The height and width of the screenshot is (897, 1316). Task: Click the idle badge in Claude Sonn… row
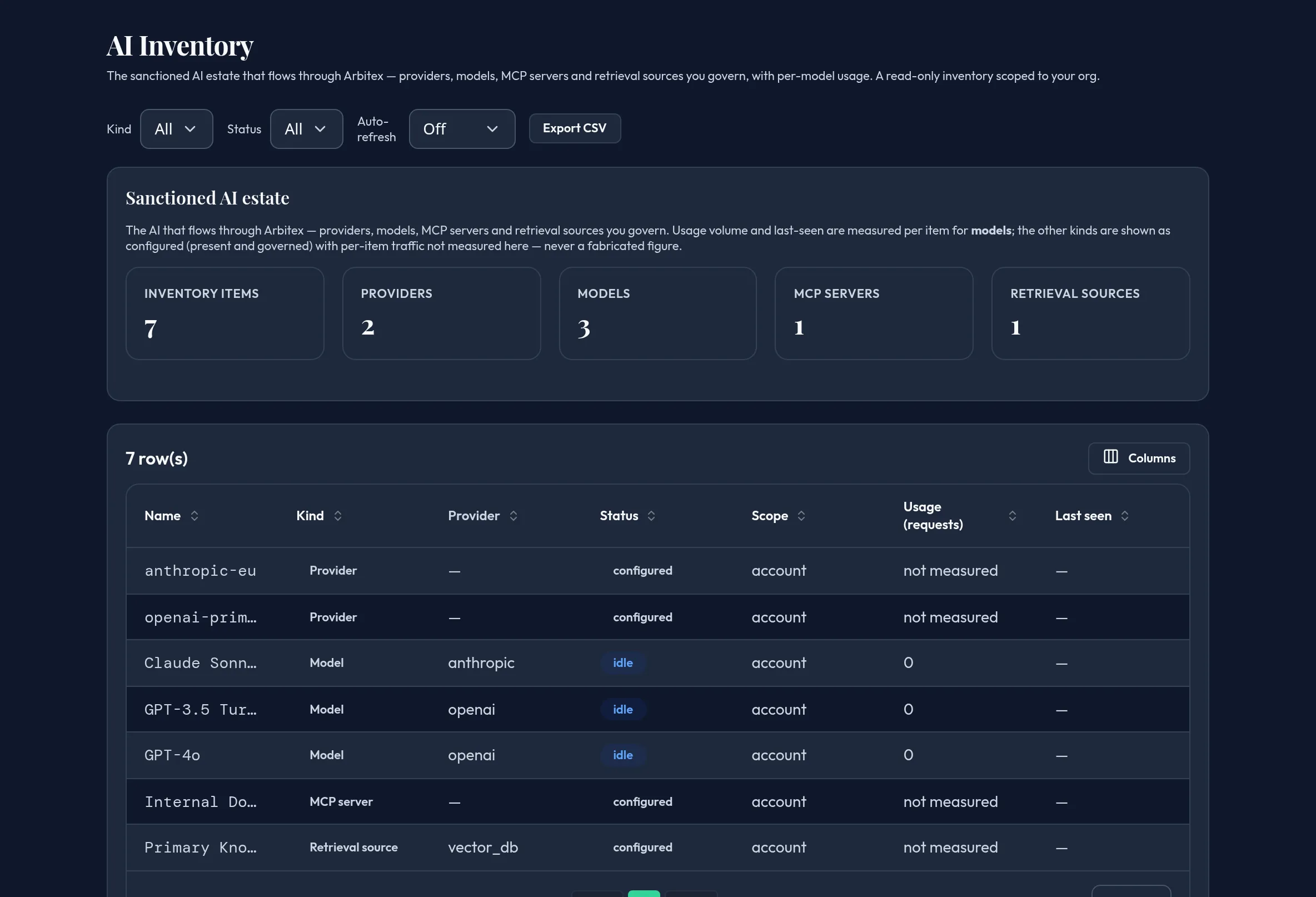tap(623, 663)
